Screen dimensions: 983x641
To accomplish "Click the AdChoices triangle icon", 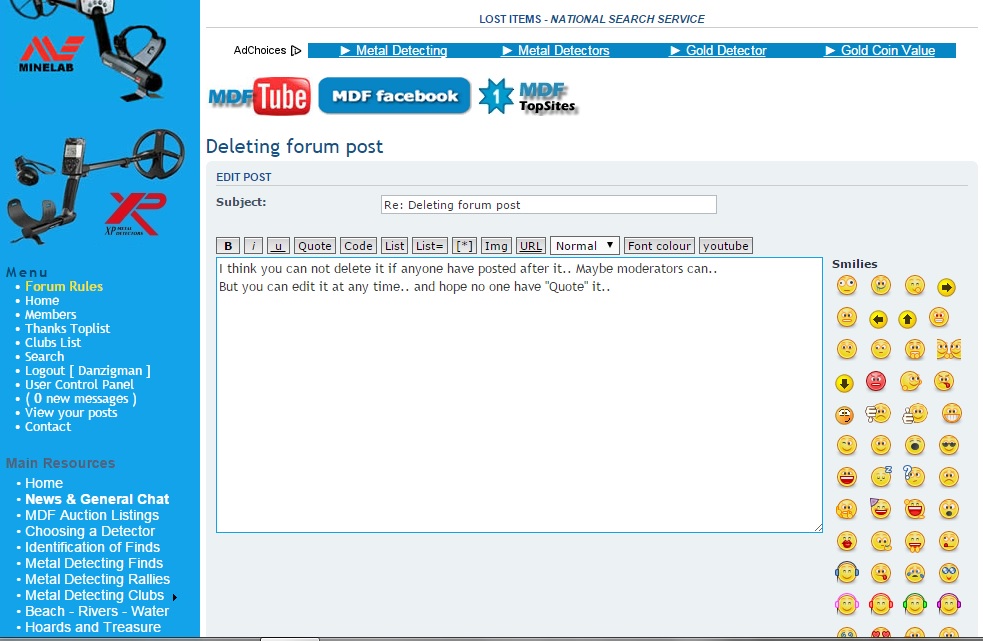I will [x=296, y=50].
